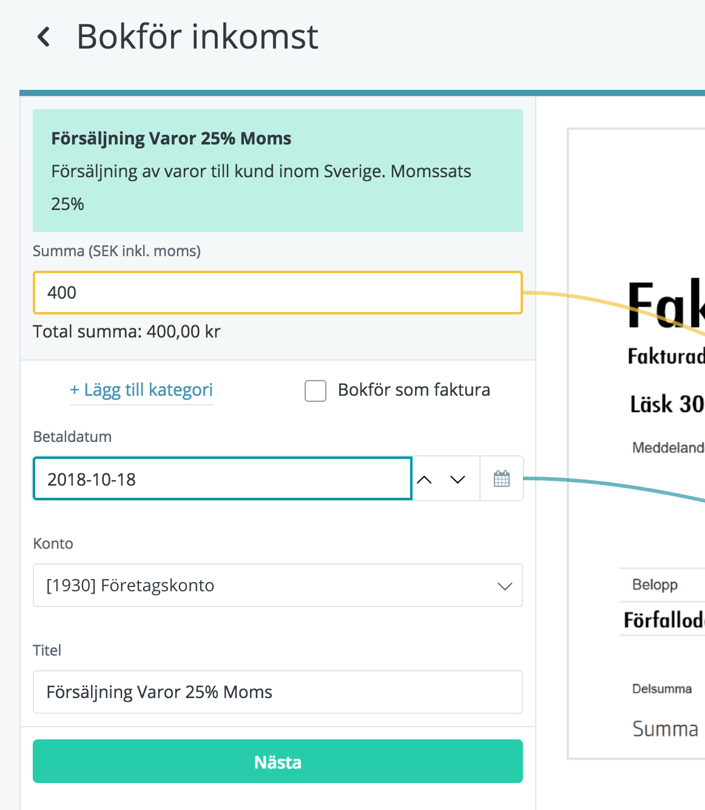Click the Belopp row in invoice preview
Screen dimensions: 705x810
(662, 585)
